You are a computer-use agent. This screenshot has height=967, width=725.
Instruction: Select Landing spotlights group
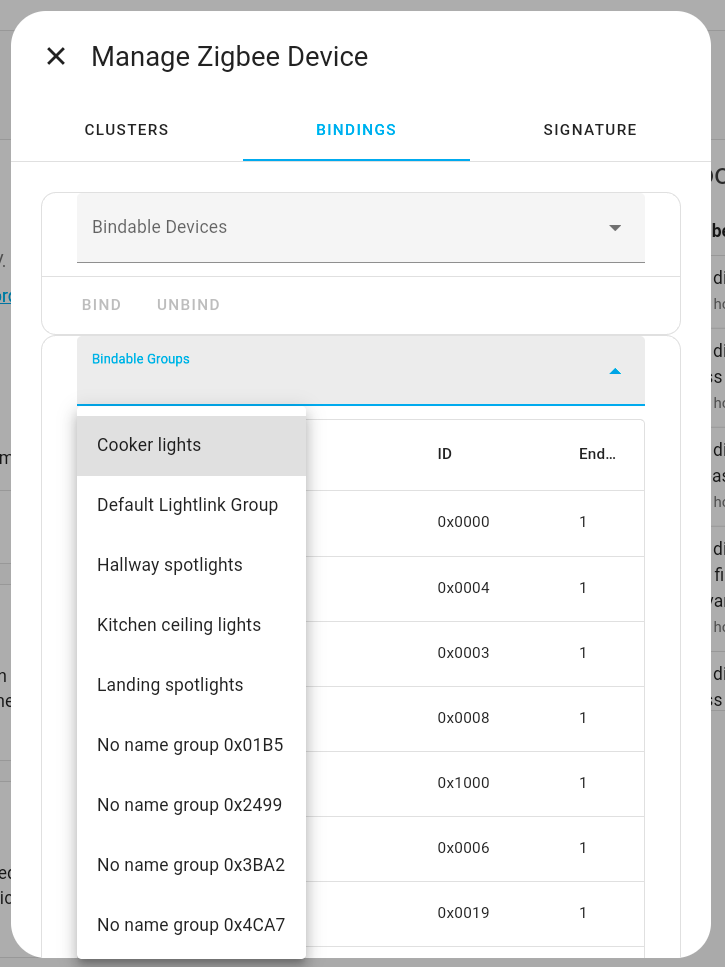[x=170, y=685]
